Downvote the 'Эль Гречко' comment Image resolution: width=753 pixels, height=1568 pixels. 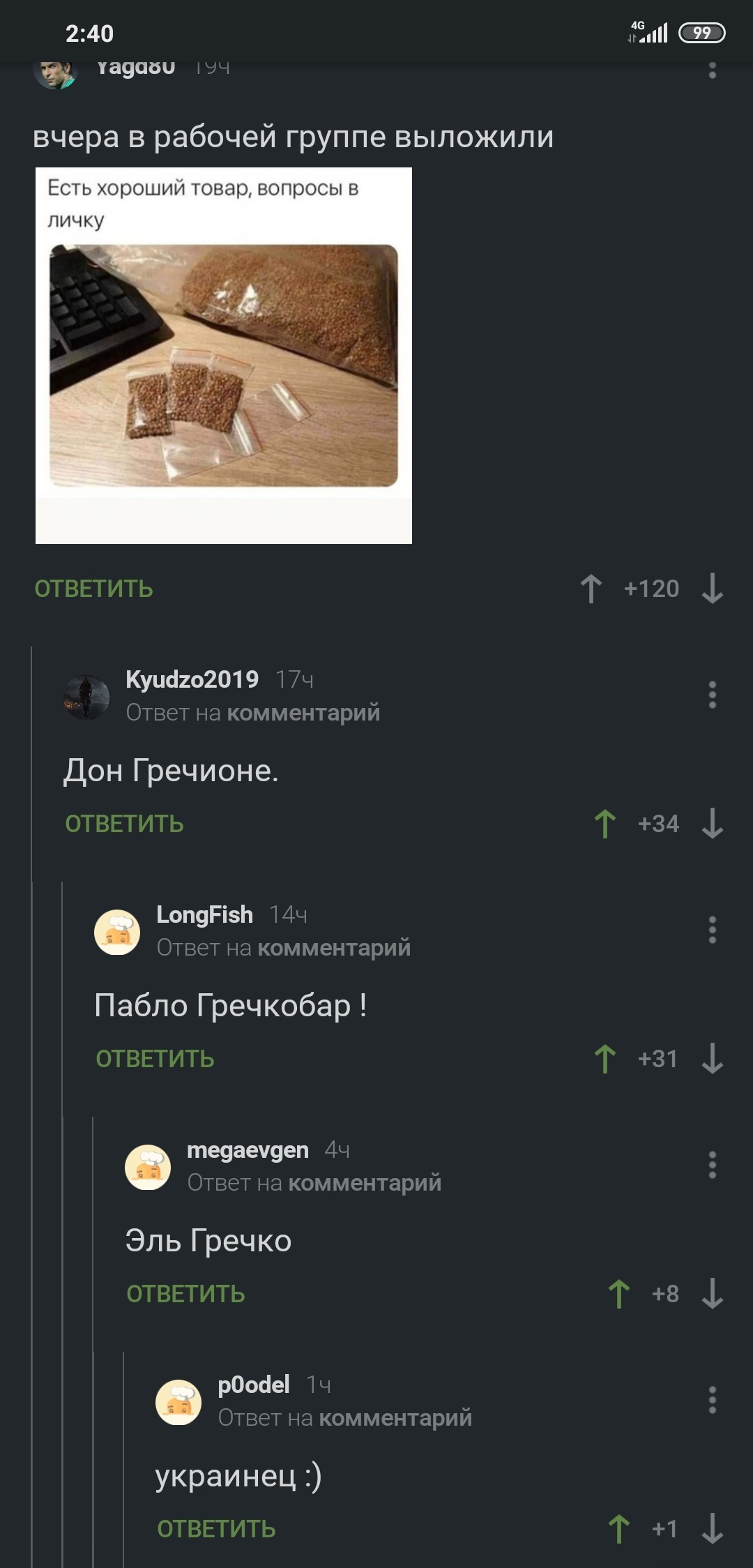pyautogui.click(x=712, y=1294)
